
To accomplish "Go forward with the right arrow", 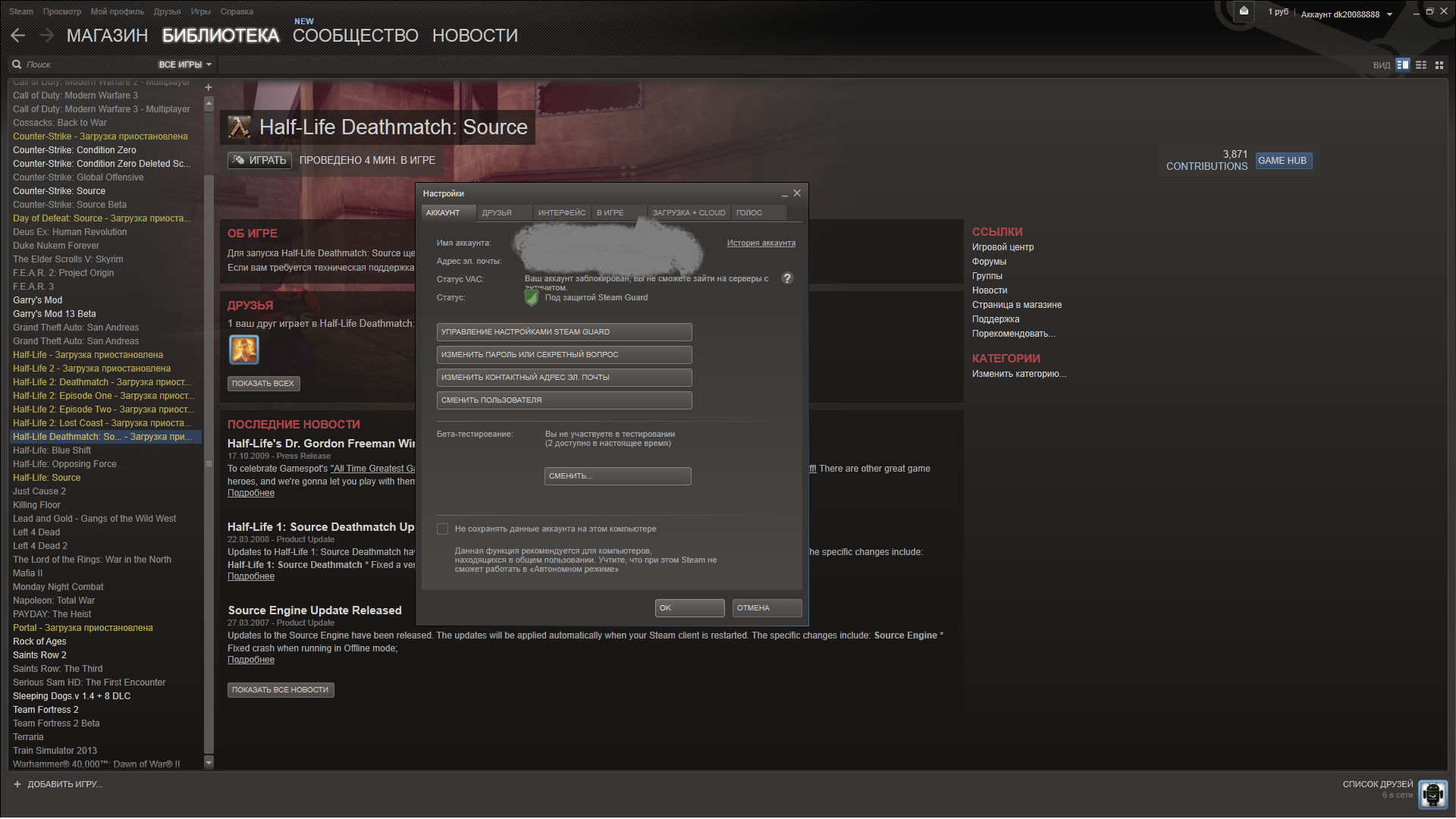I will click(x=46, y=35).
